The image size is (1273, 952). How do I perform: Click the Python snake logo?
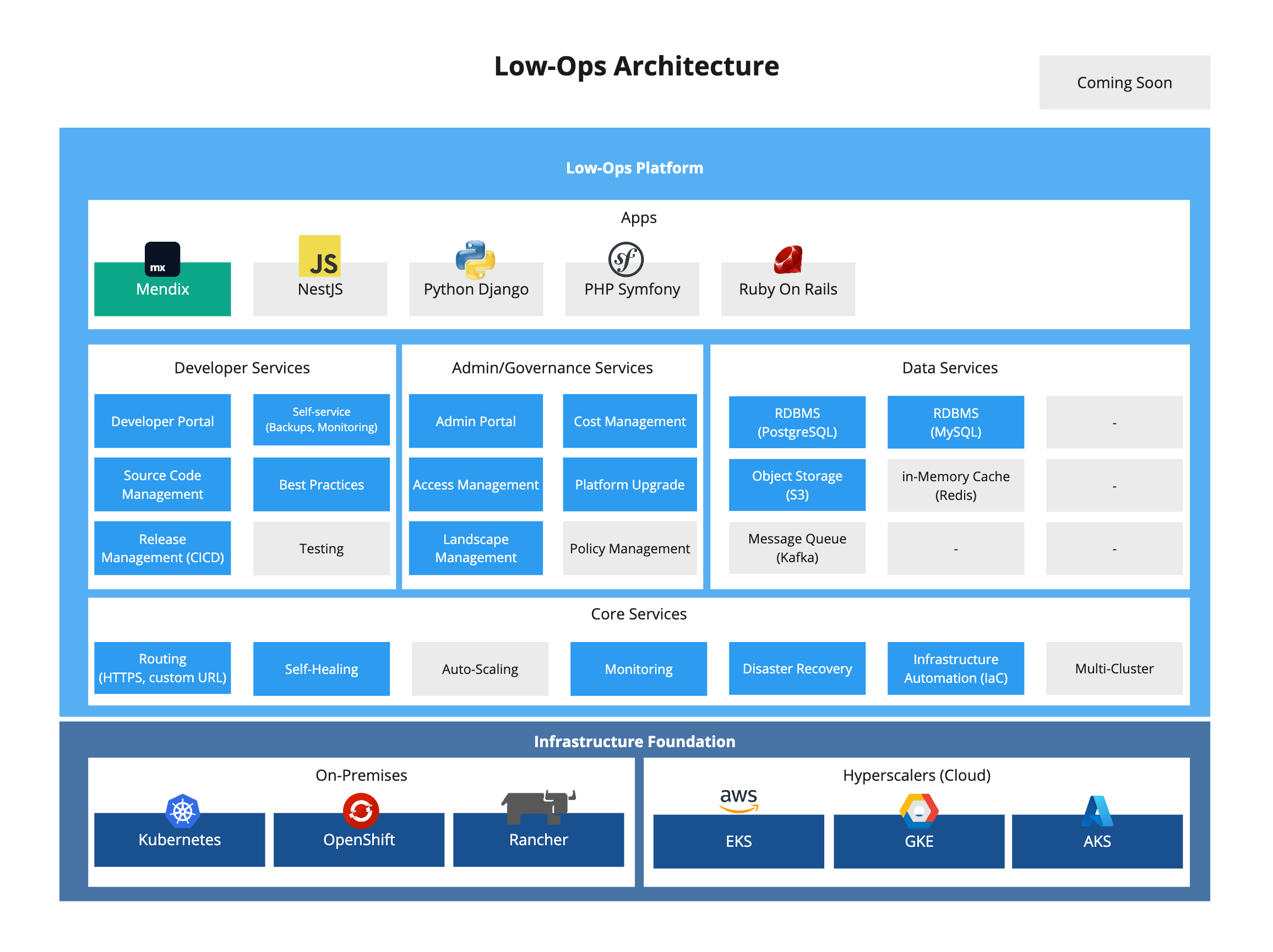pos(475,259)
